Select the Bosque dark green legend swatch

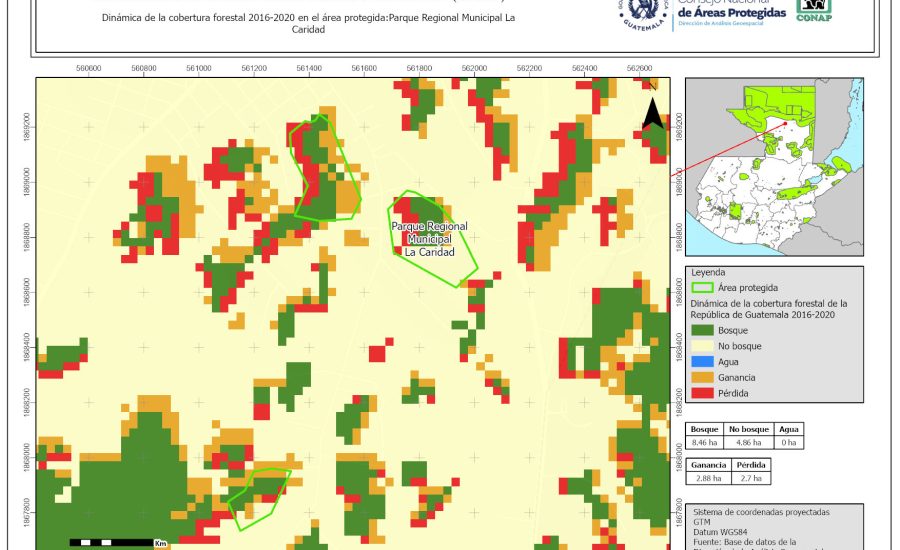702,330
